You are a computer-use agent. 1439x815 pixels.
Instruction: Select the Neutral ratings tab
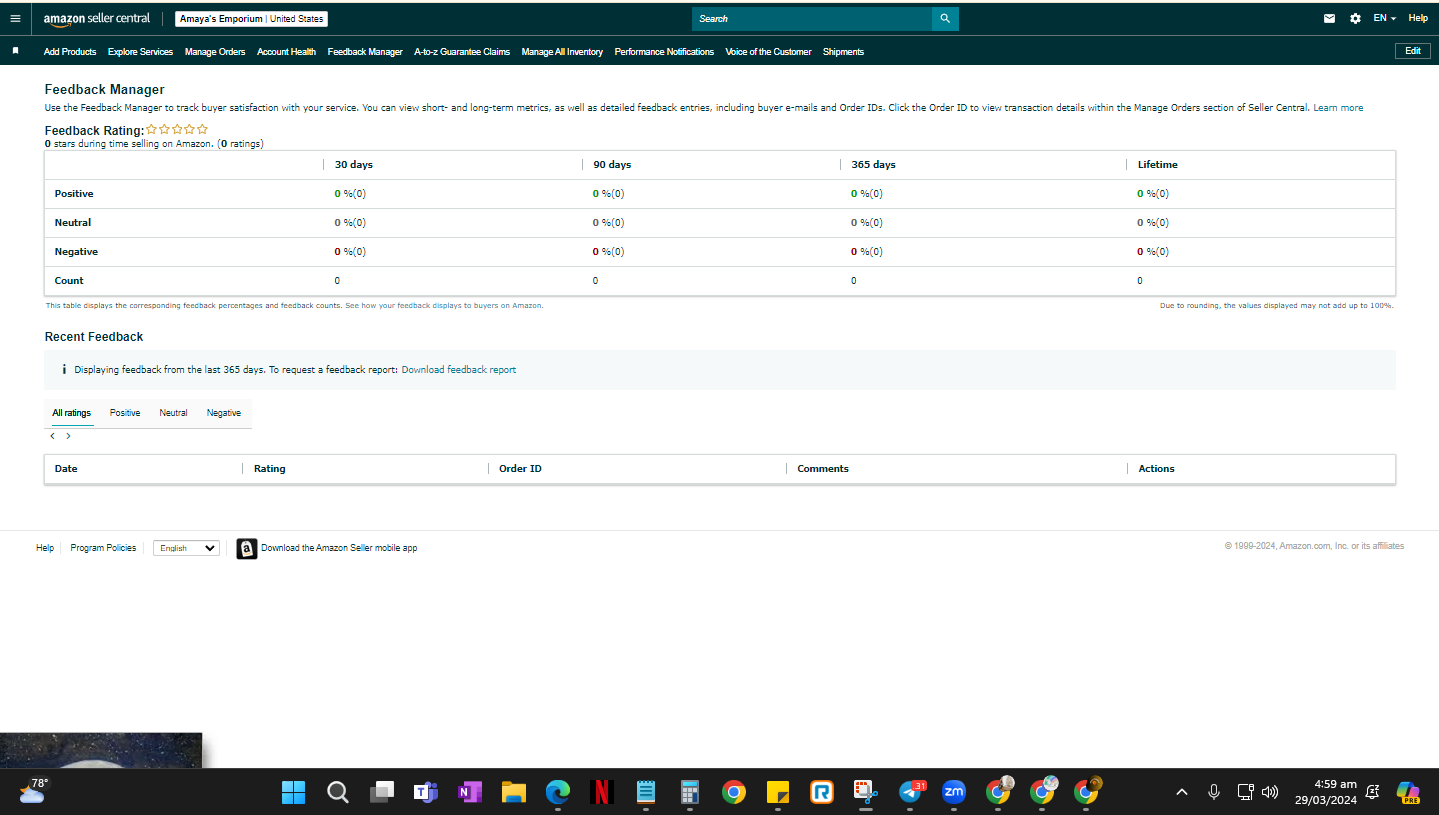[173, 413]
